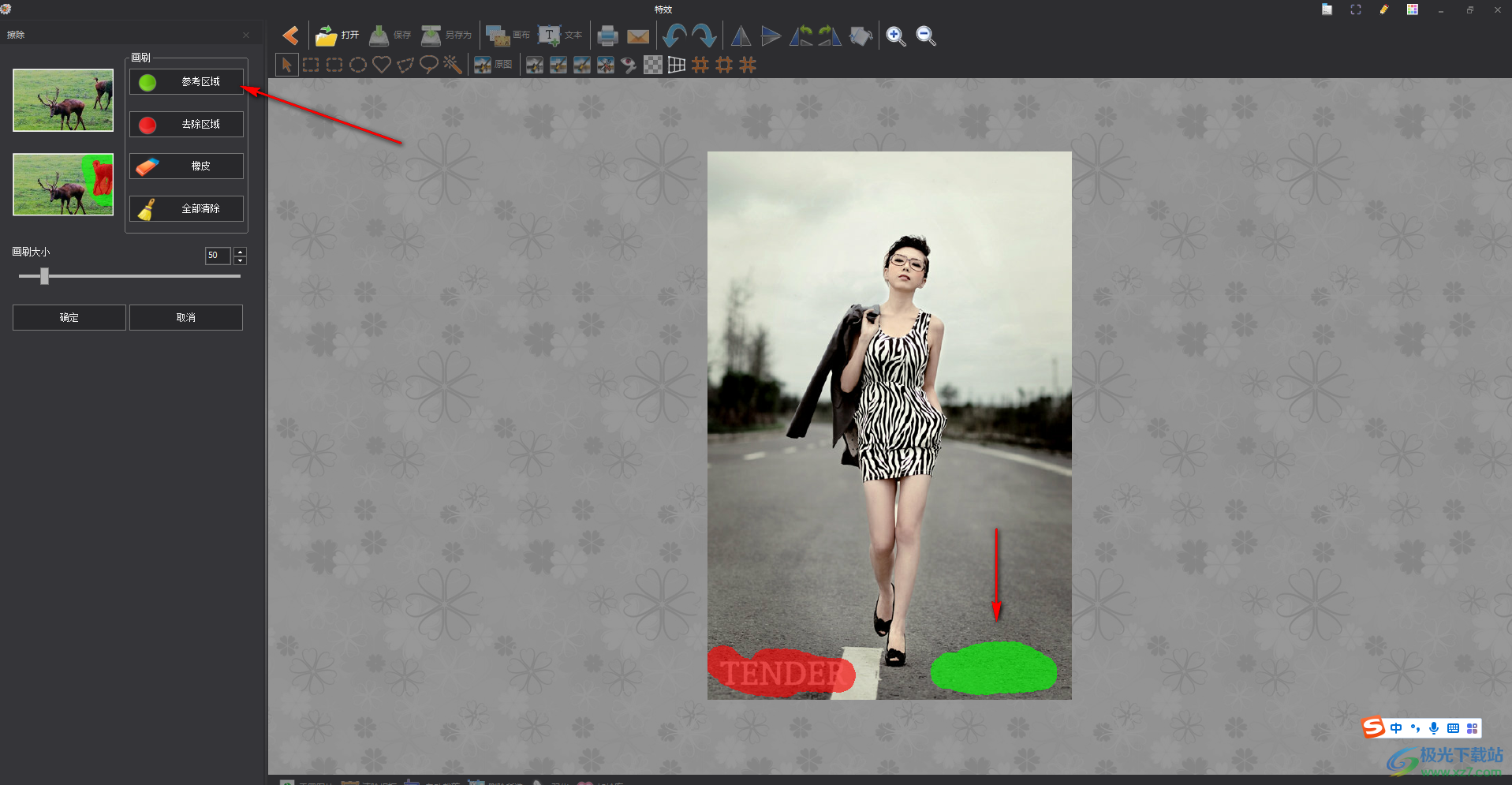Open a file with 打开
This screenshot has width=1512, height=785.
click(x=337, y=36)
